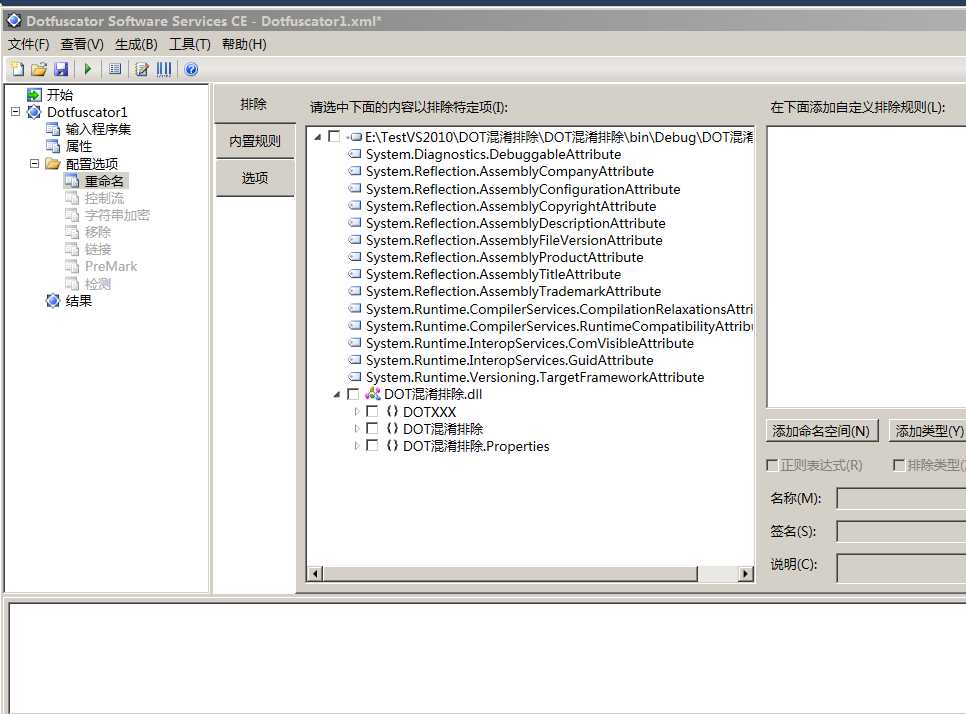The height and width of the screenshot is (714, 966).
Task: Open the 文件(F) menu
Action: pos(28,44)
